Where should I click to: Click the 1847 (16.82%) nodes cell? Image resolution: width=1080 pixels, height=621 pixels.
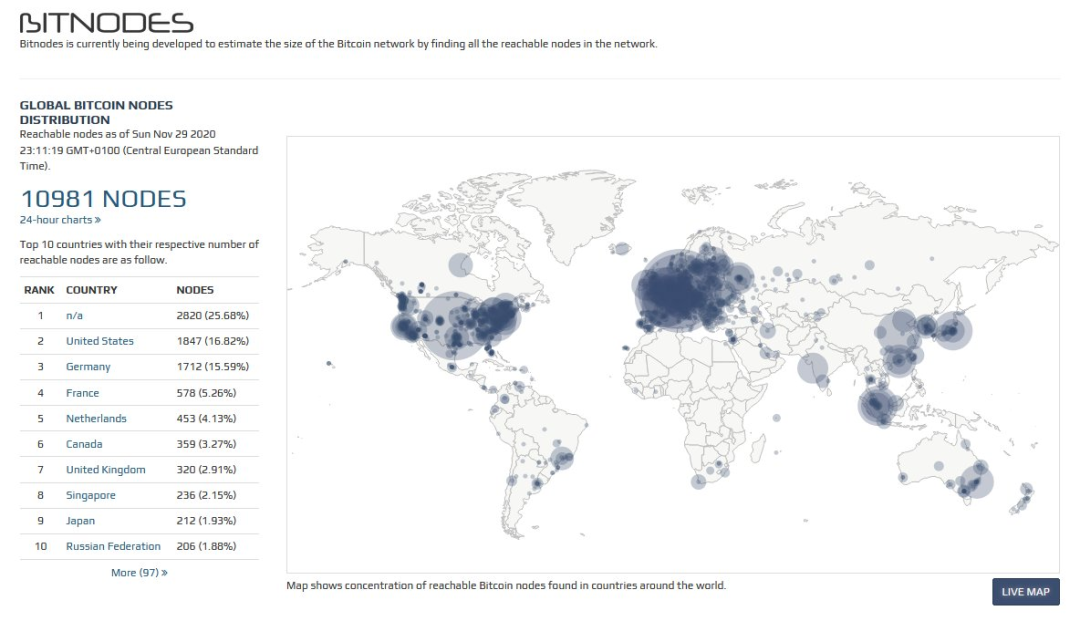click(213, 341)
